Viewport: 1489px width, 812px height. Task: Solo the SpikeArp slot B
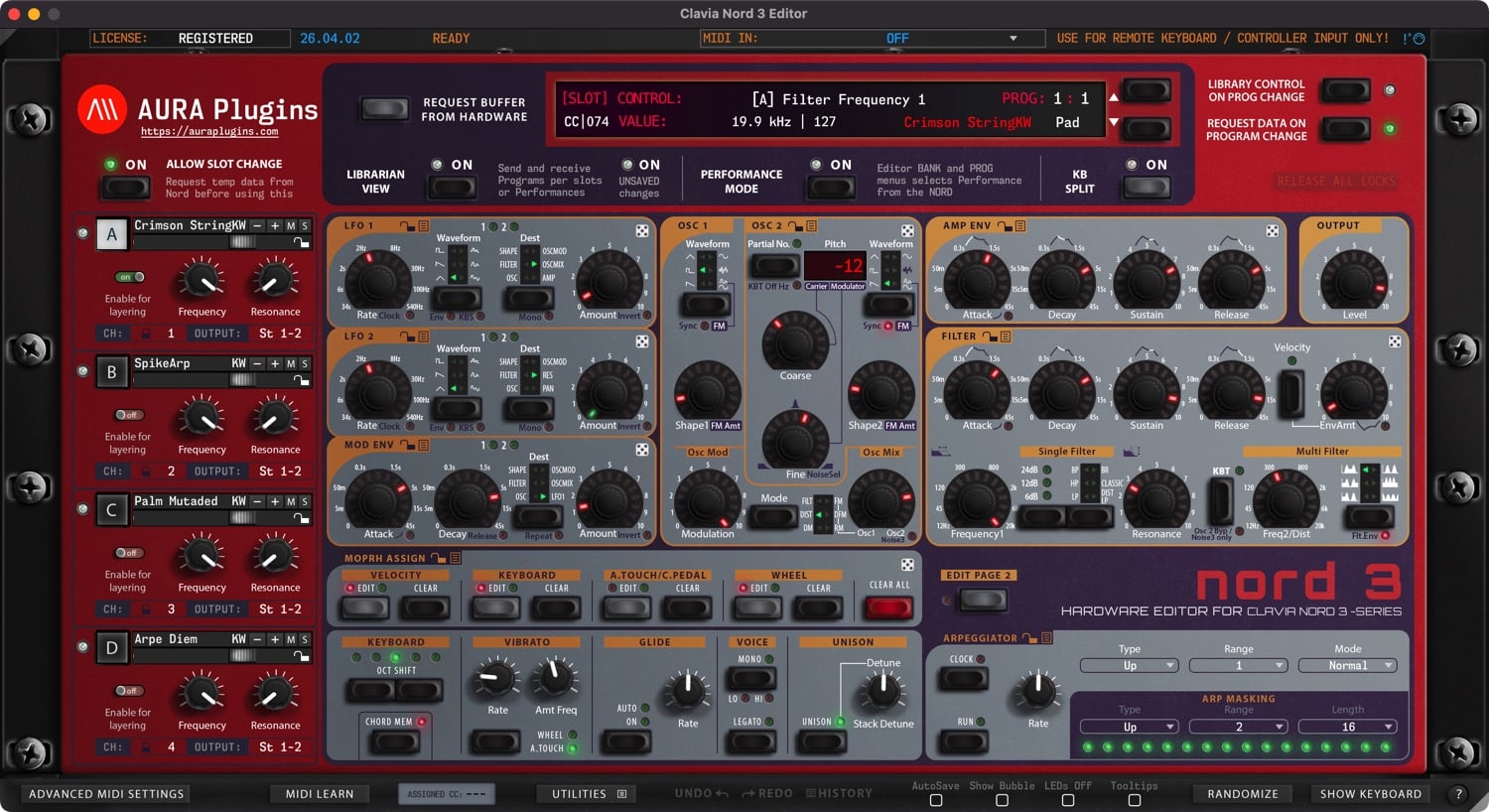tap(305, 364)
